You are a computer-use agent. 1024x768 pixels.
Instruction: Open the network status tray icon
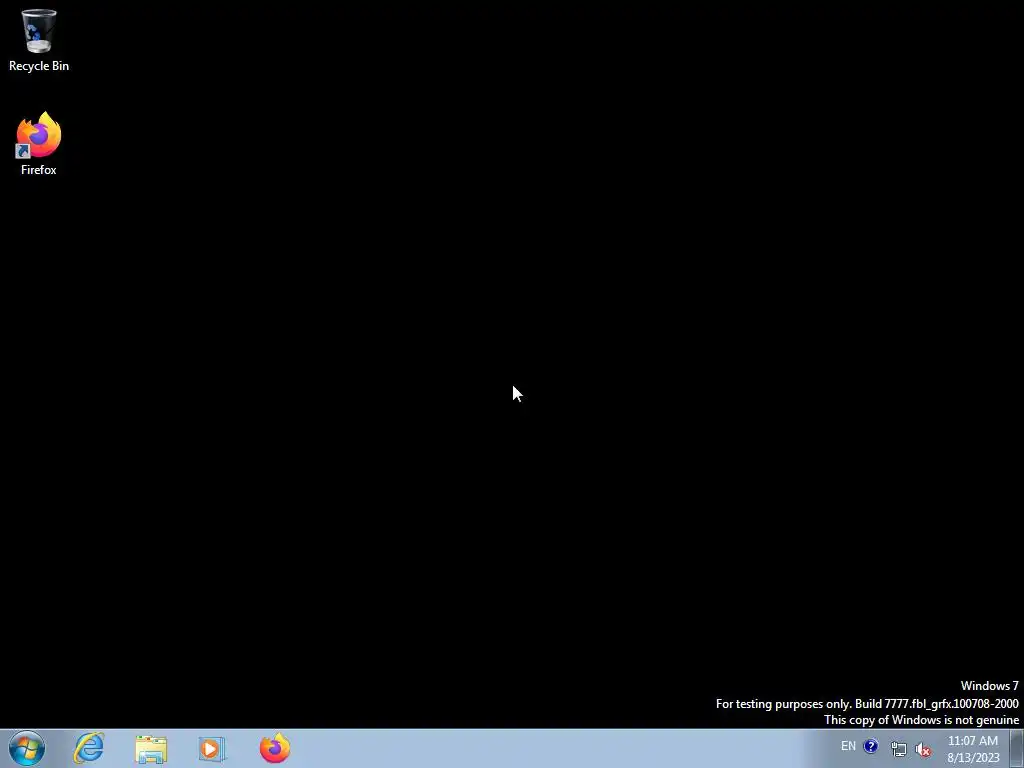pyautogui.click(x=899, y=749)
